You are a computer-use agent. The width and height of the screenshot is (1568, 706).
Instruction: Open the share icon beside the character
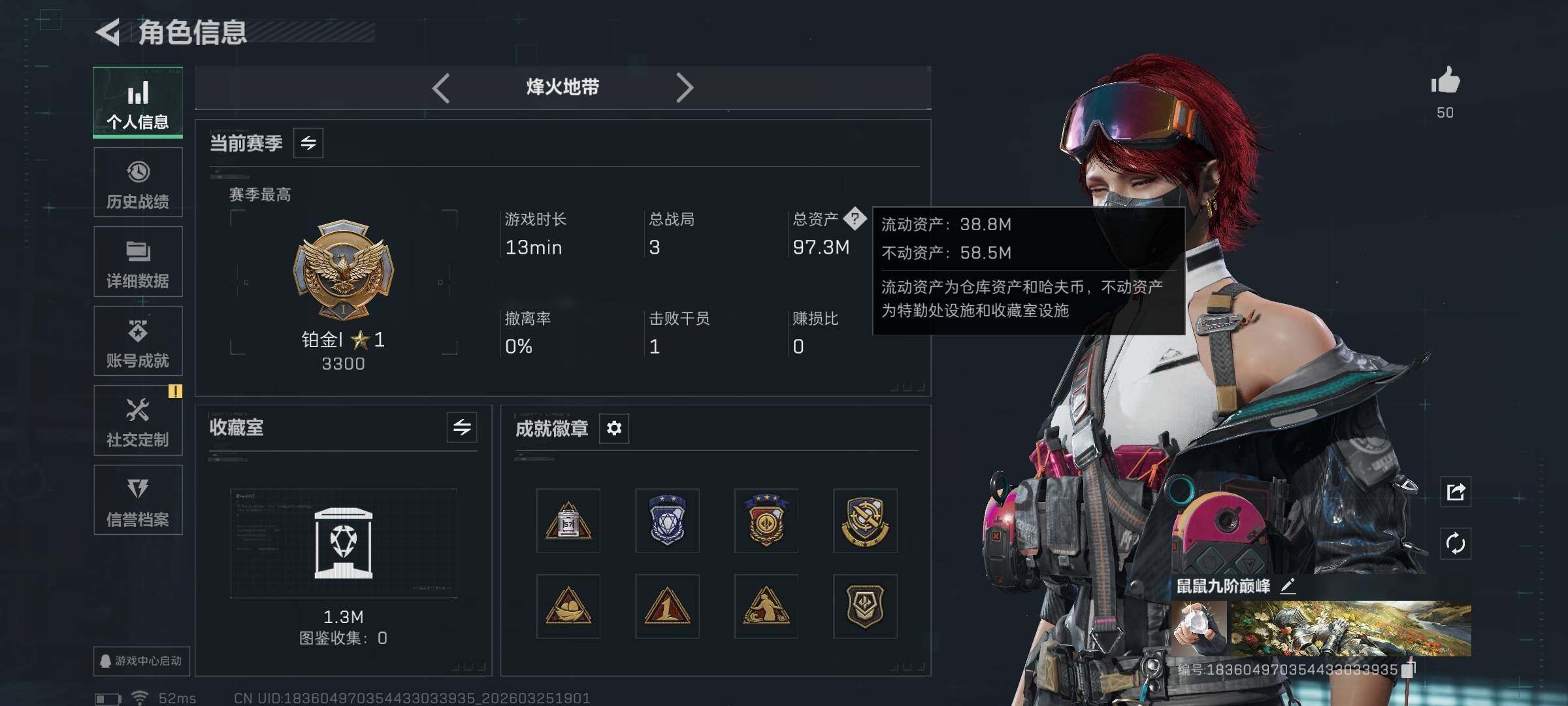pos(1456,492)
